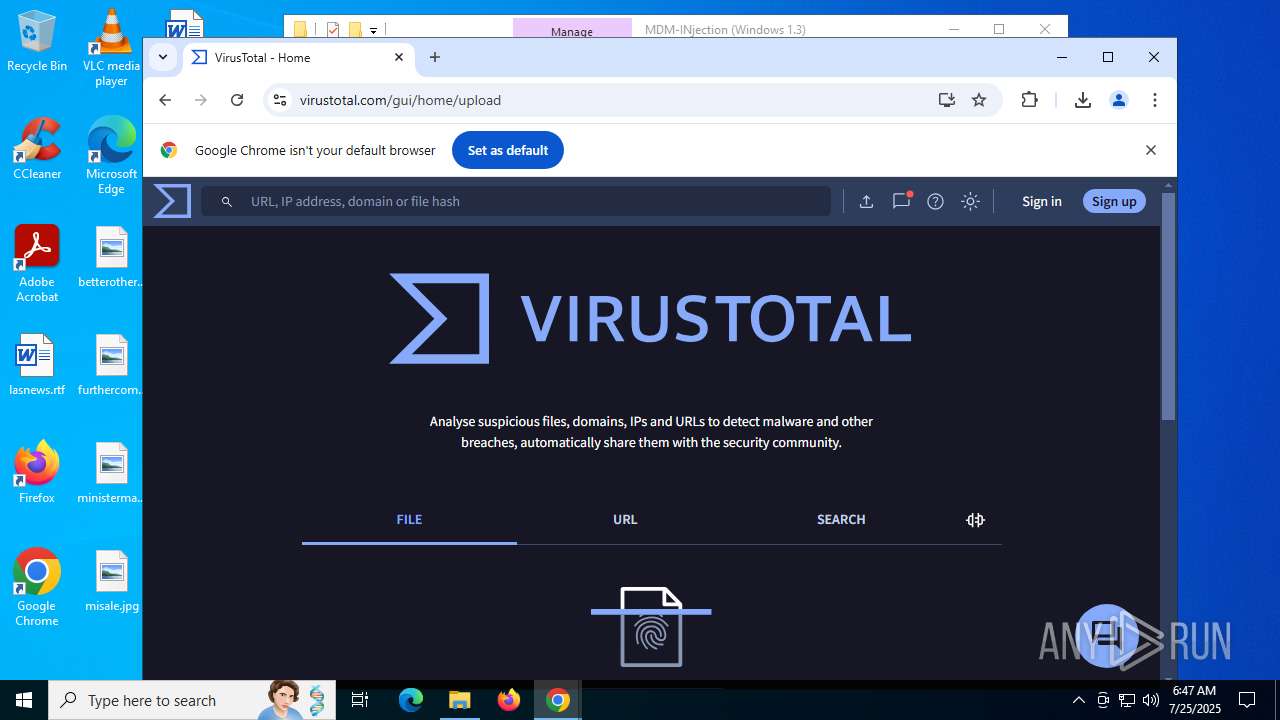Select the VirusTotal - Home tab

tap(298, 57)
